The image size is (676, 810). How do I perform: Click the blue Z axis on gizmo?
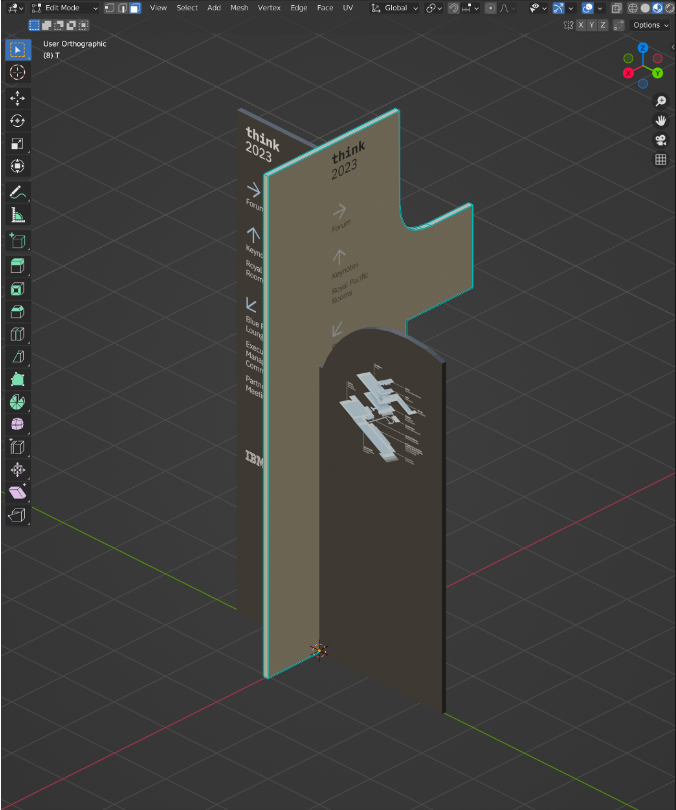[643, 48]
